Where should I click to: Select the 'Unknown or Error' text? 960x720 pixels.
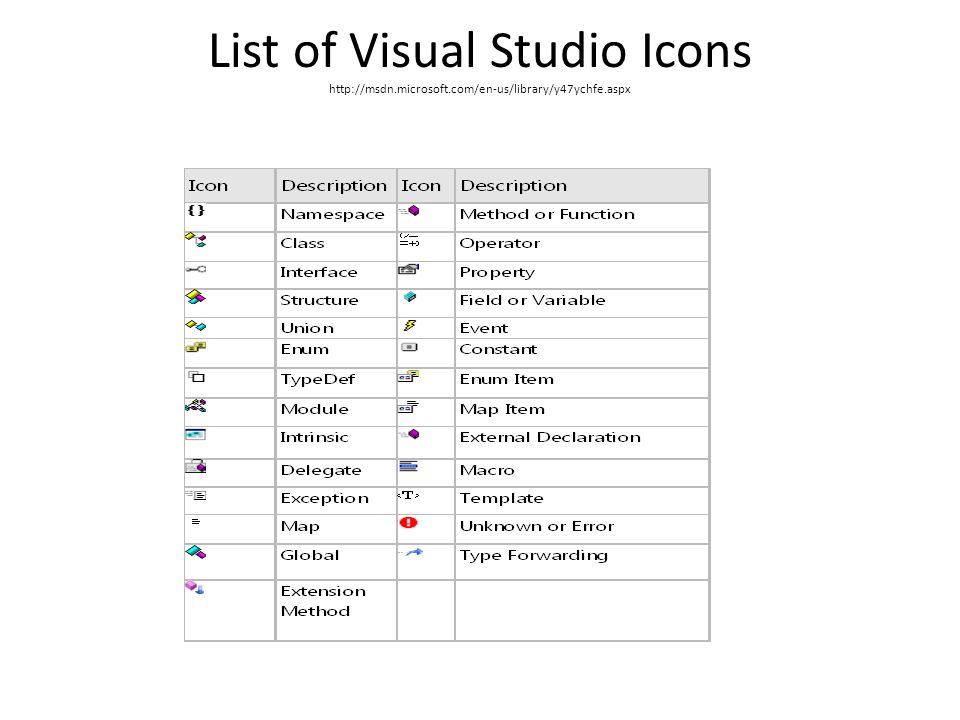click(x=537, y=527)
